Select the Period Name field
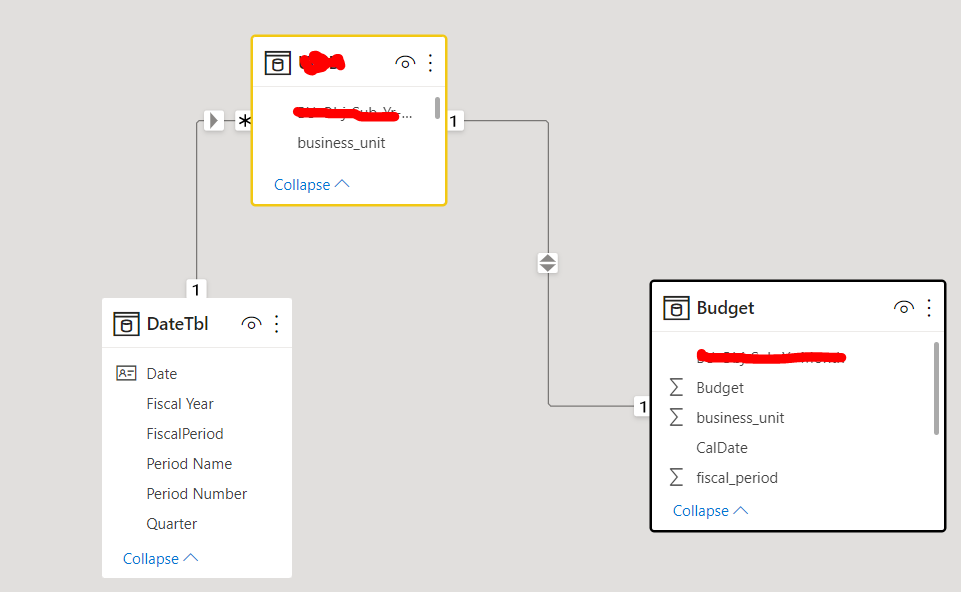The width and height of the screenshot is (961, 592). pos(189,464)
